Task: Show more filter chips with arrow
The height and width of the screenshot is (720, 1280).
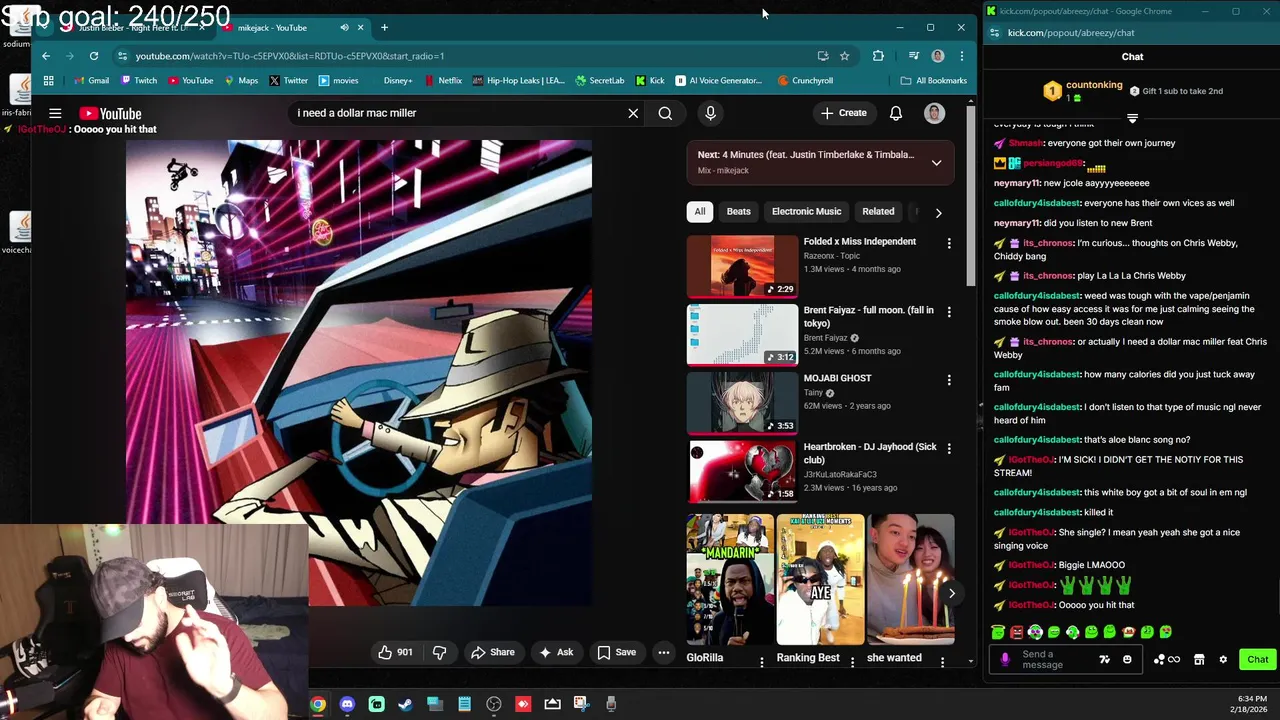Action: [938, 212]
